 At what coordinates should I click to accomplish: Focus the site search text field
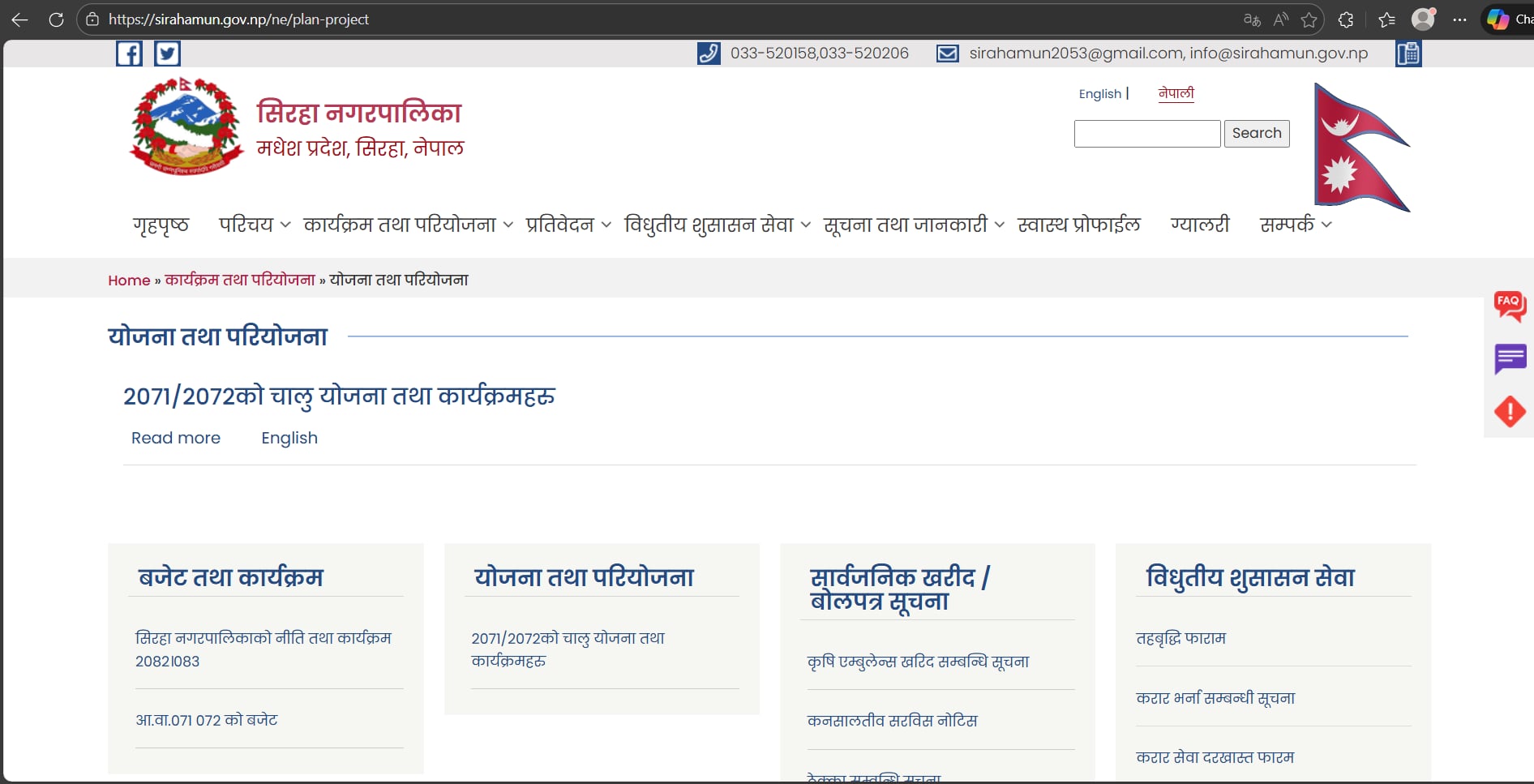[1146, 134]
